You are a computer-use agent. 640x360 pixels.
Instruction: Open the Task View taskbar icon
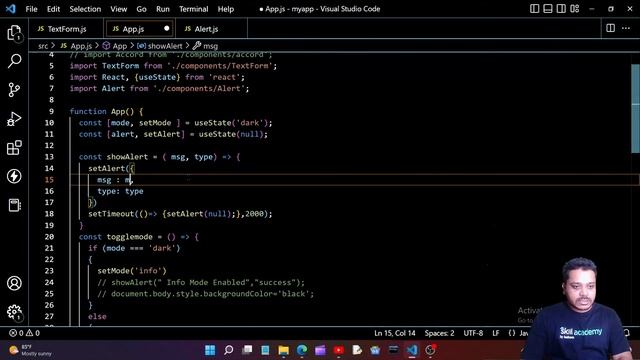(x=247, y=350)
